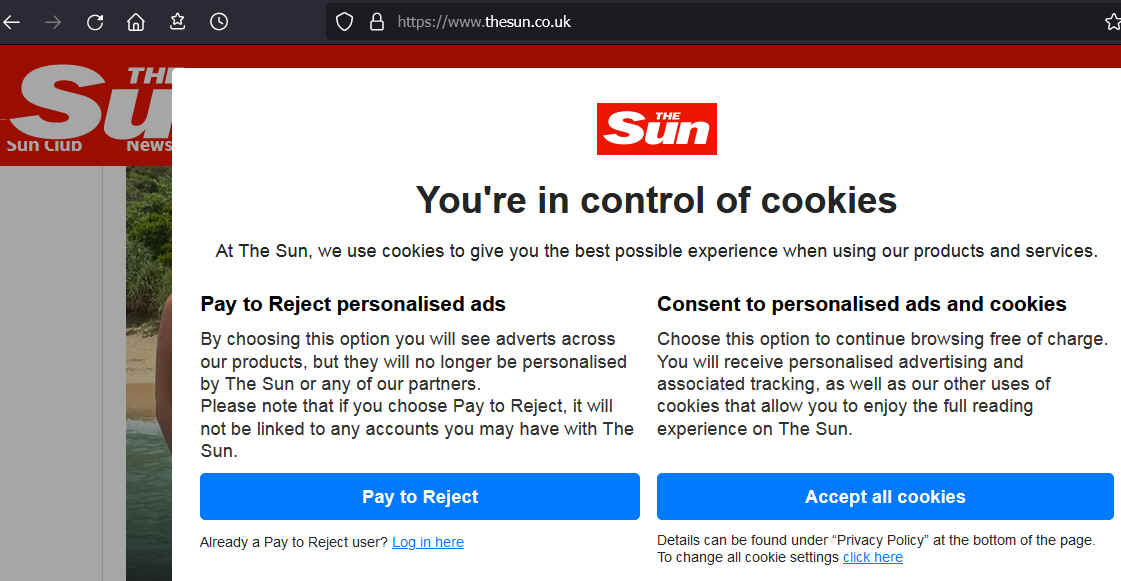Click the "You're in control of cookies" heading
Screen dimensions: 1121x581
pyautogui.click(x=656, y=200)
